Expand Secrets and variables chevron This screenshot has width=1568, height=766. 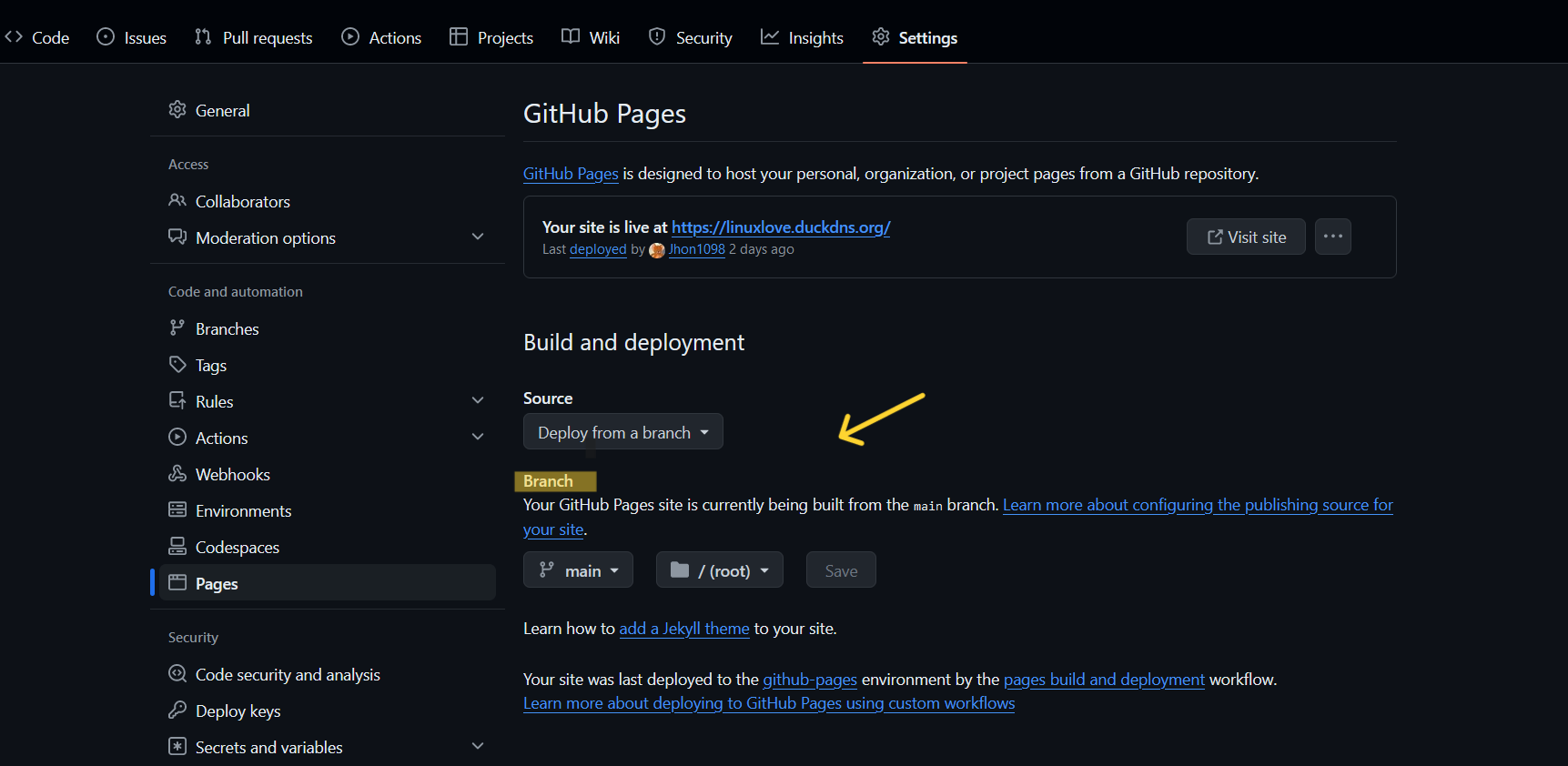click(478, 746)
